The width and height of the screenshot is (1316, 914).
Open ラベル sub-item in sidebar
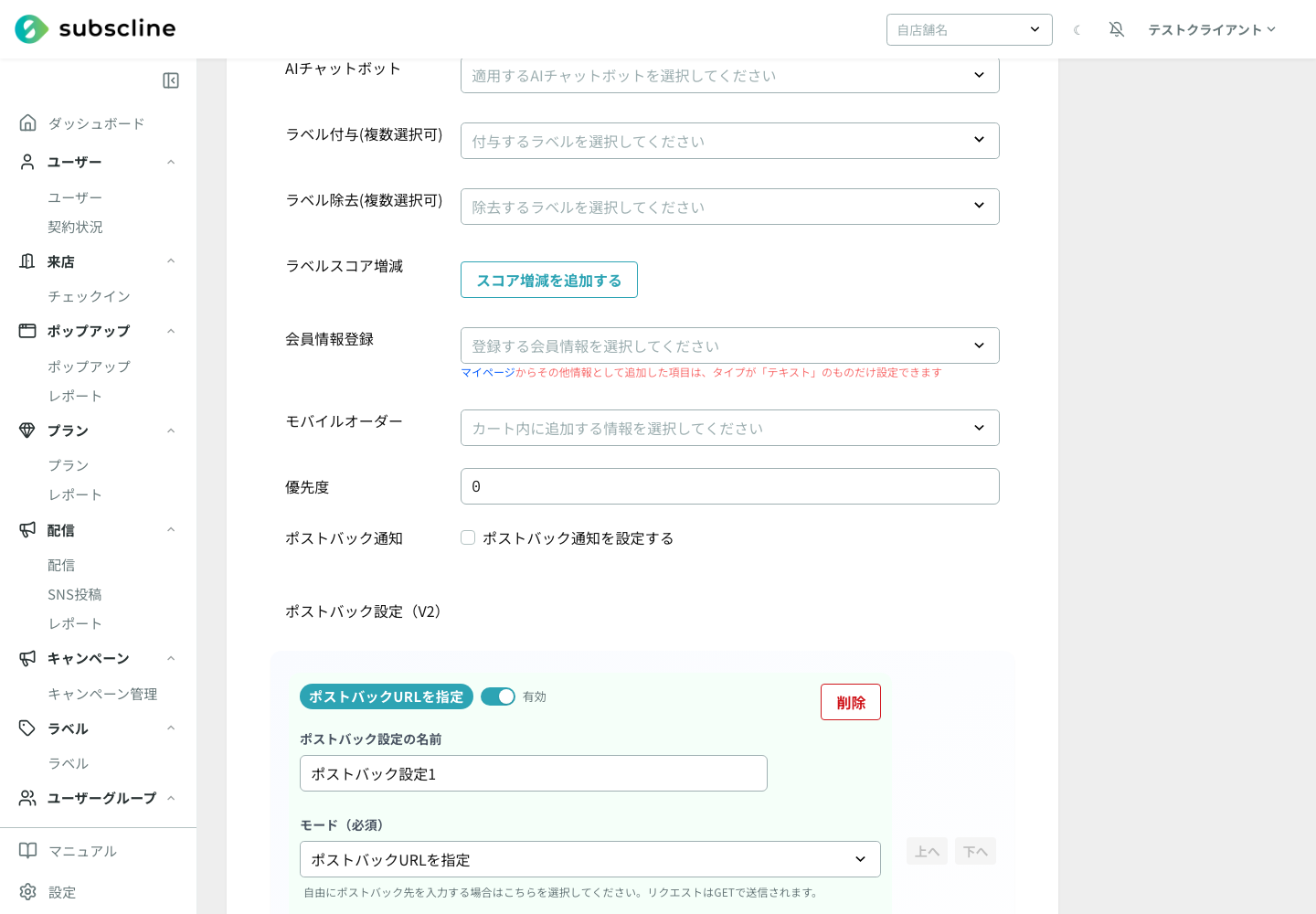pyautogui.click(x=69, y=763)
